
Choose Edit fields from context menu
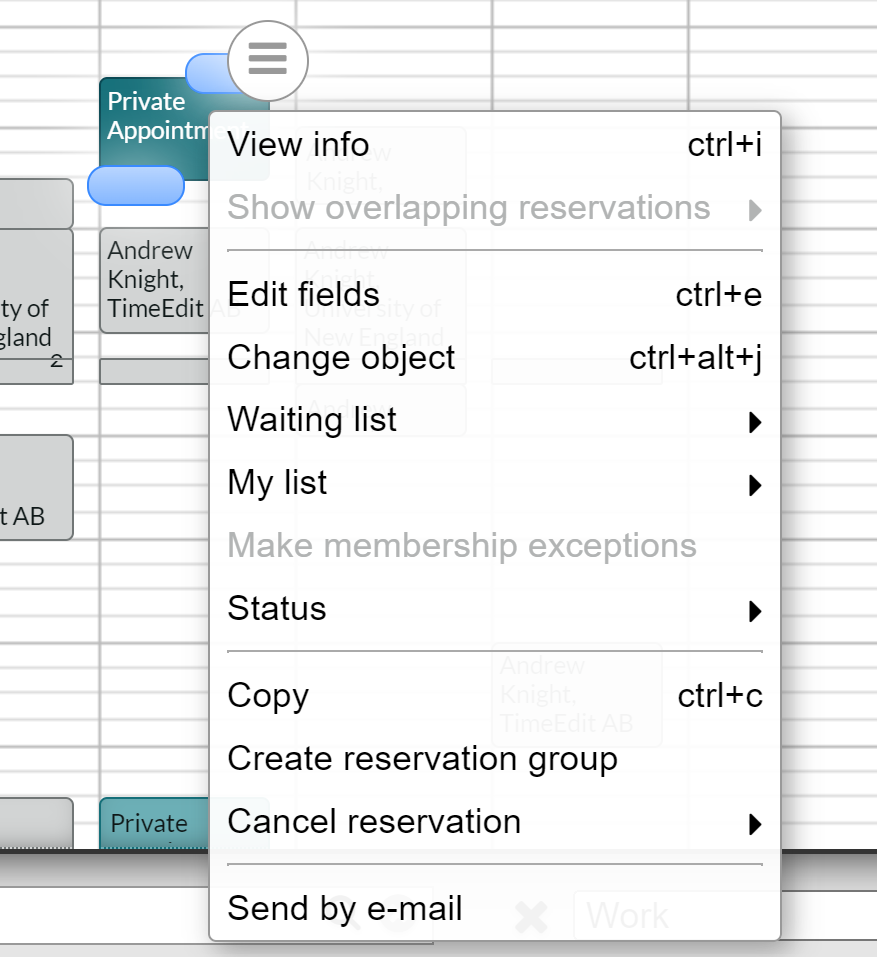pos(494,295)
